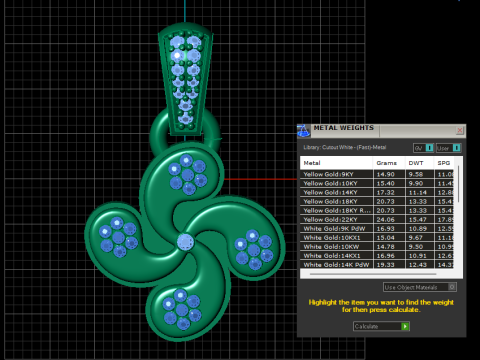Click the 12.43 DWT value
Screen dimensions: 480x360
(x=417, y=264)
